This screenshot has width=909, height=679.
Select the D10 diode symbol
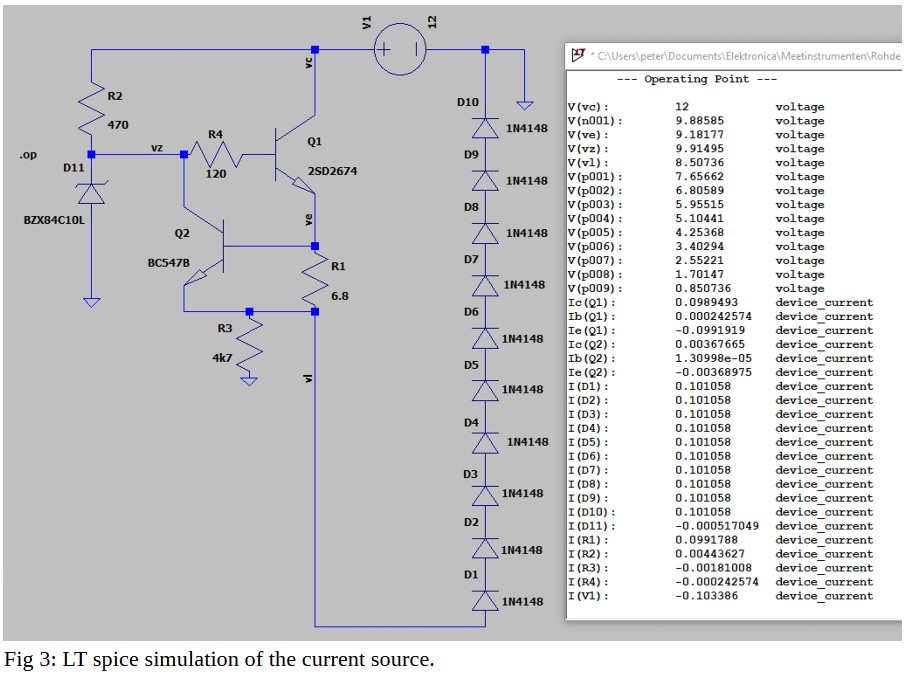(486, 127)
